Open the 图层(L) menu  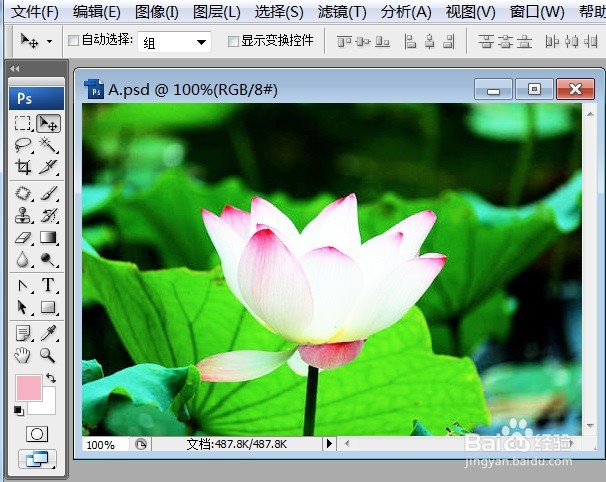pos(216,12)
